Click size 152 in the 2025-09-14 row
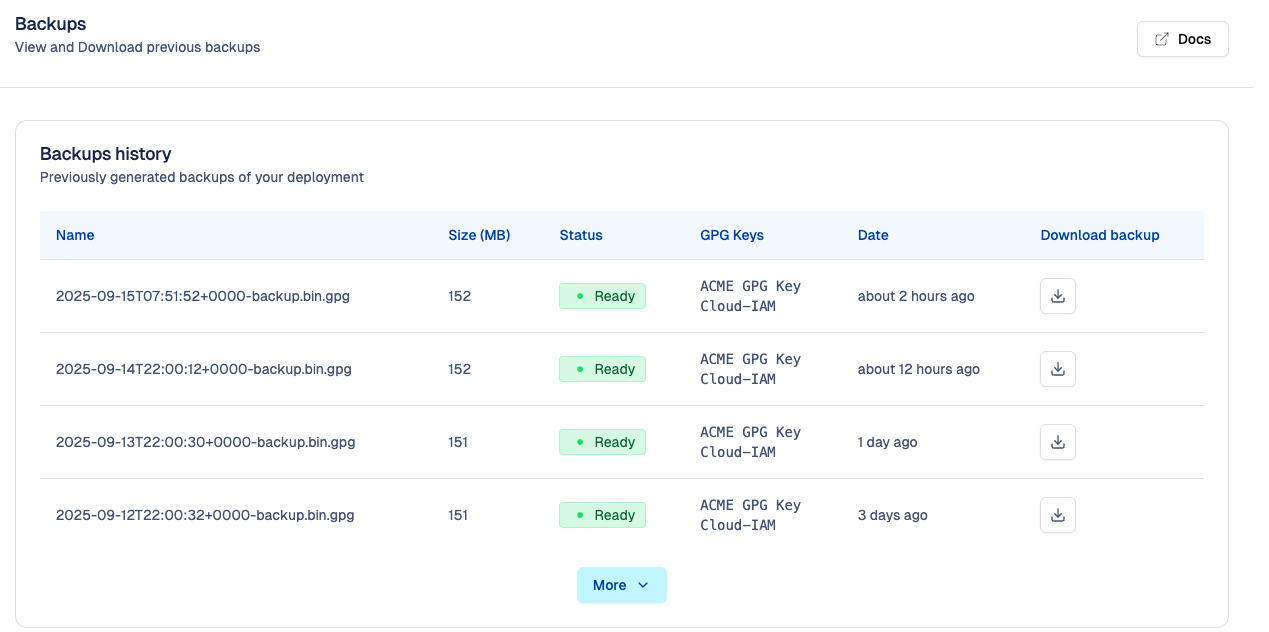Screen dimensions: 1269x632 459,369
